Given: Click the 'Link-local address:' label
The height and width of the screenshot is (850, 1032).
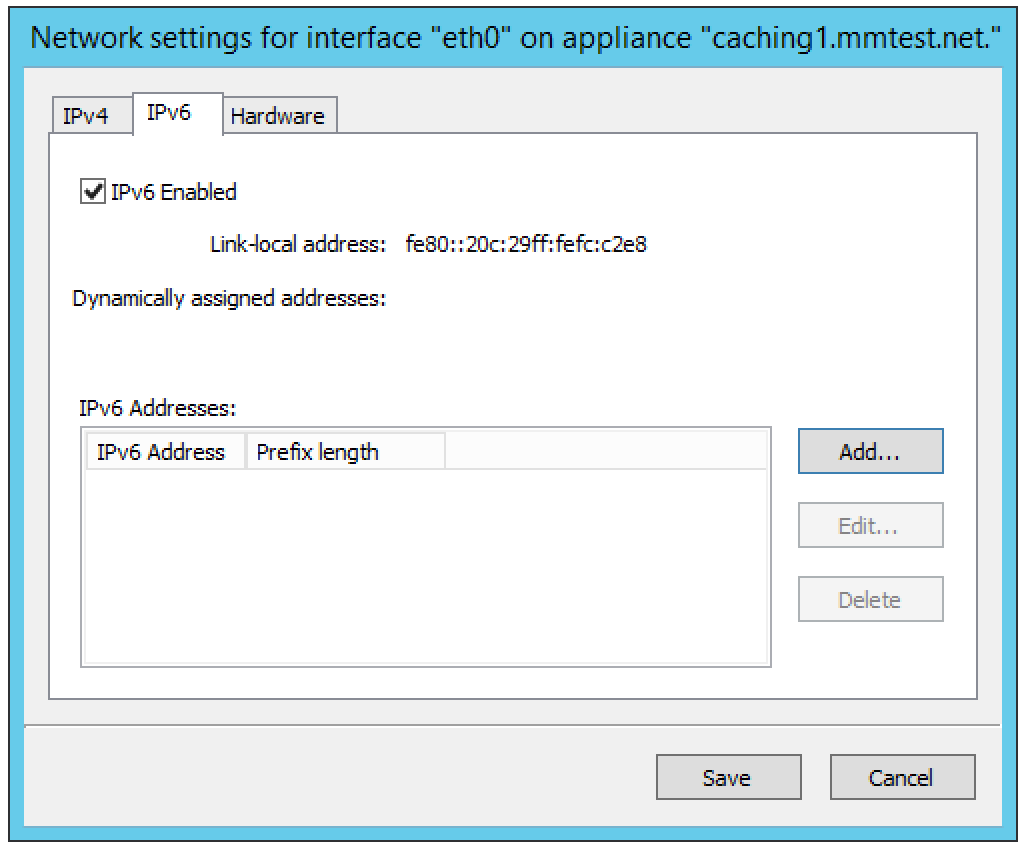Looking at the screenshot, I should coord(297,244).
